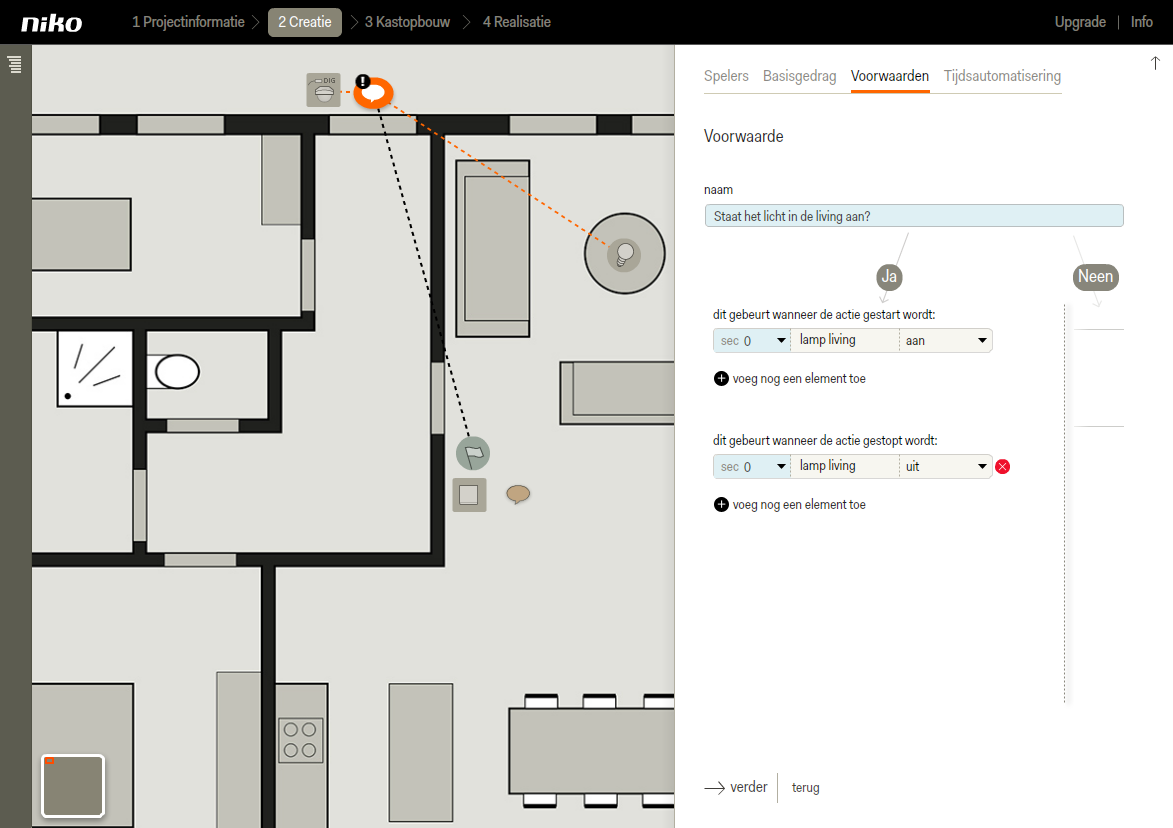
Task: Click the floor plan overview thumbnail
Action: 73,785
